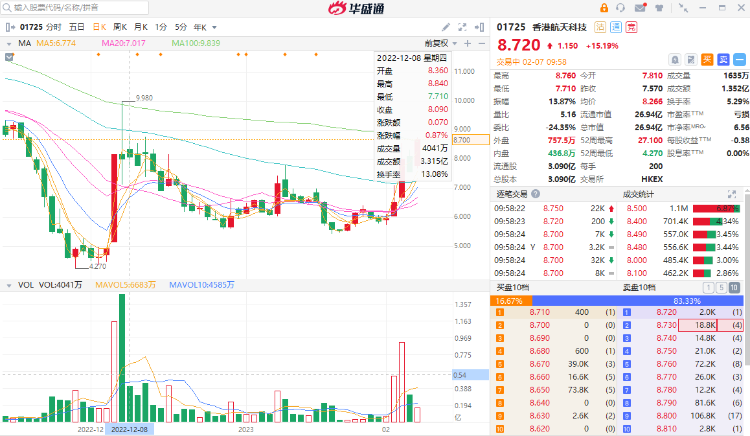750x436 pixels.
Task: Switch to 五日 five-day chart
Action: (x=77, y=27)
